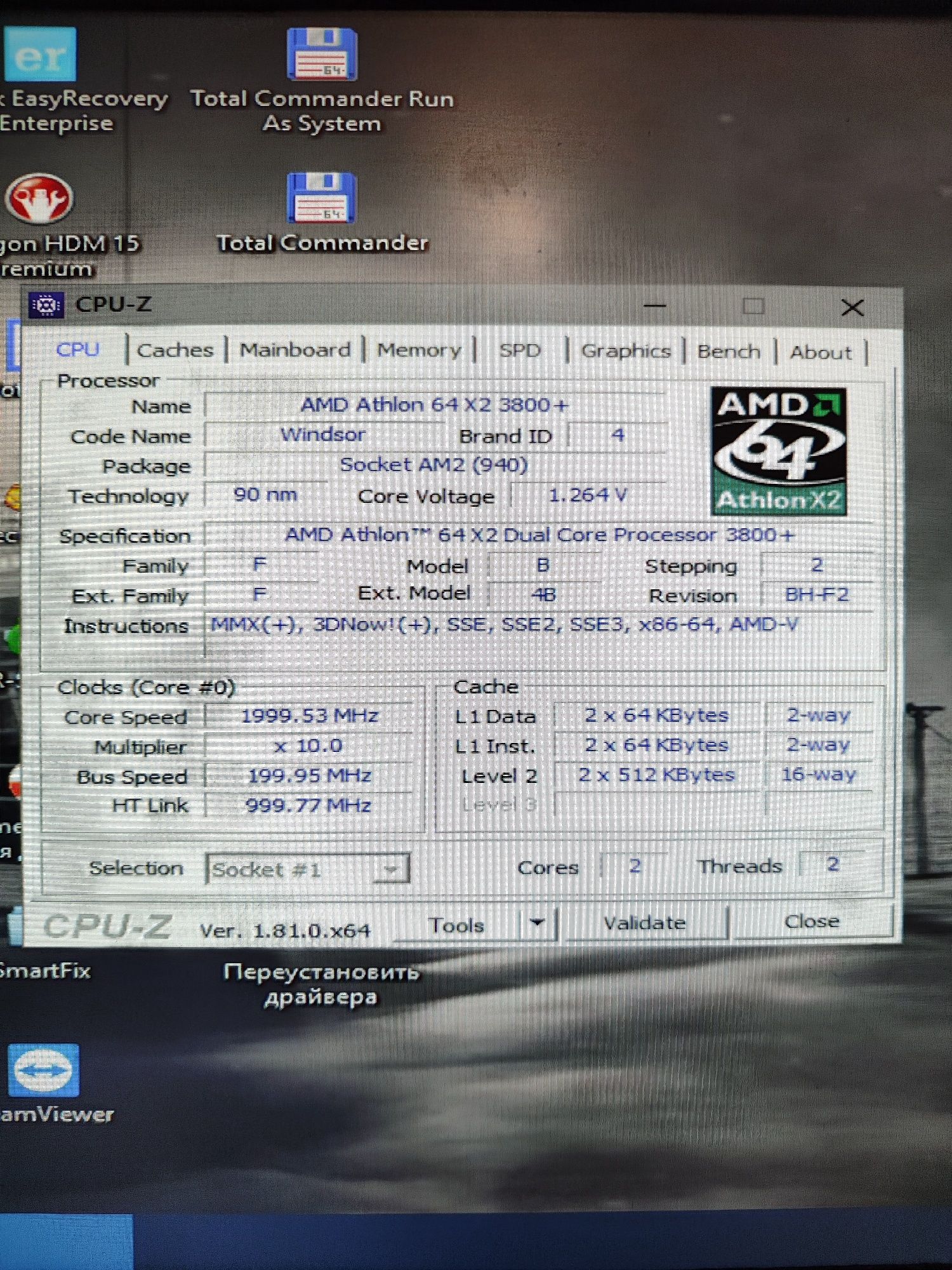Click the Threads count value
Image resolution: width=952 pixels, height=1270 pixels.
(833, 864)
